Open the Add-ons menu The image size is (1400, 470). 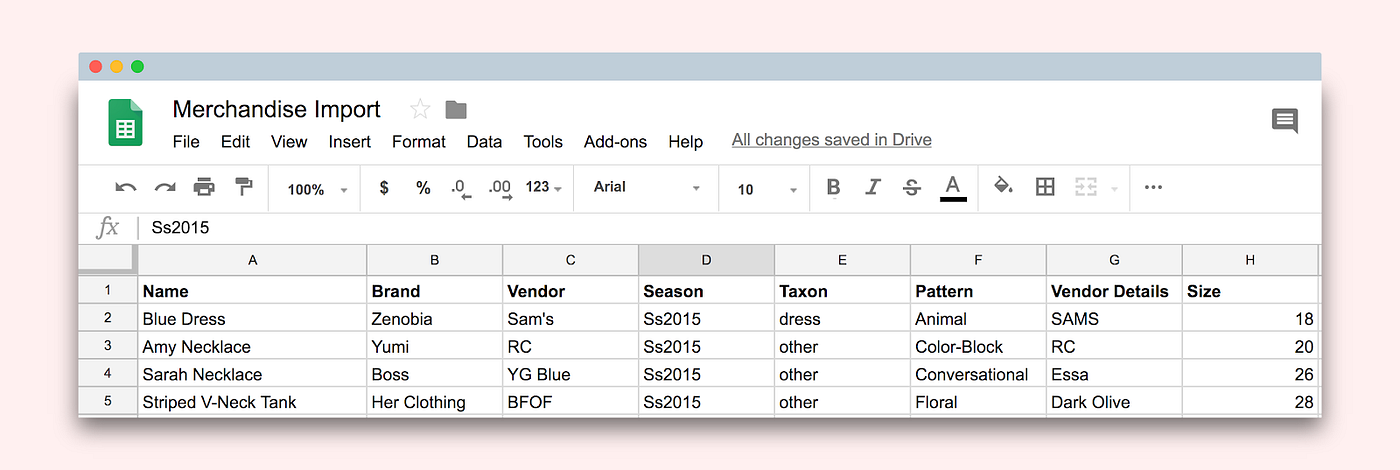[615, 141]
